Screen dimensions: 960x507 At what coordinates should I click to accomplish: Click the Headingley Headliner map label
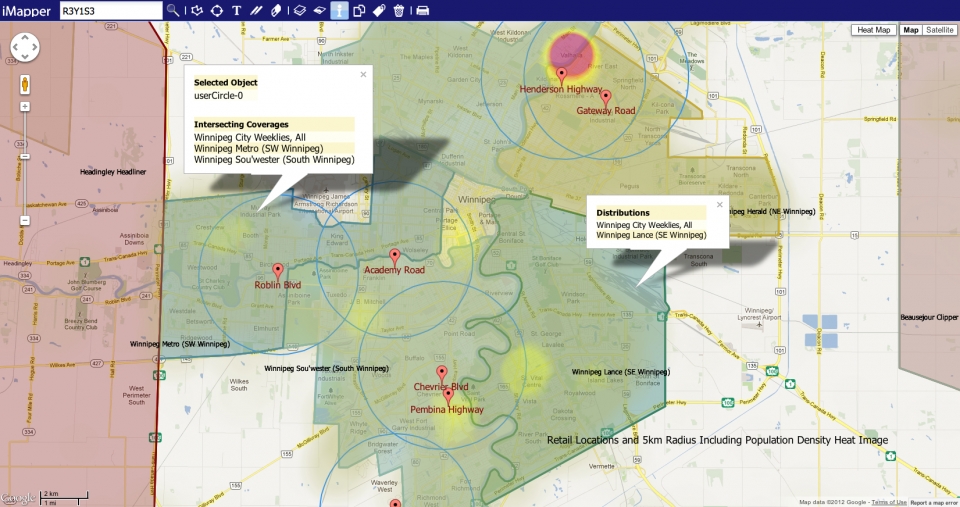[113, 172]
